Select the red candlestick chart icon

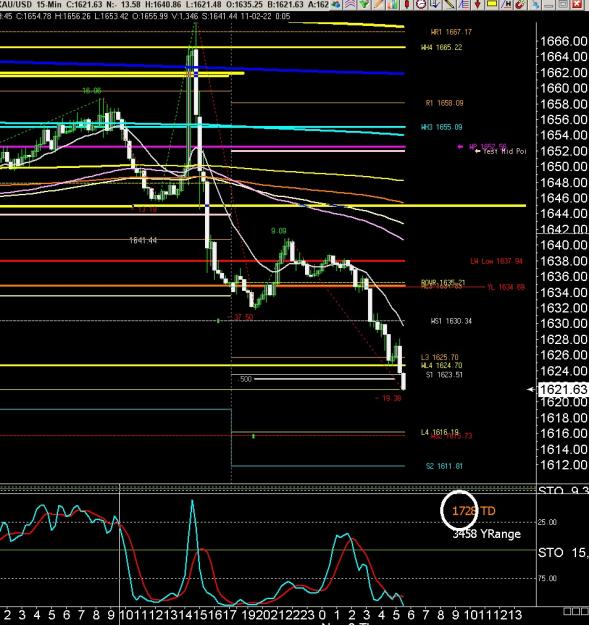click(407, 4)
